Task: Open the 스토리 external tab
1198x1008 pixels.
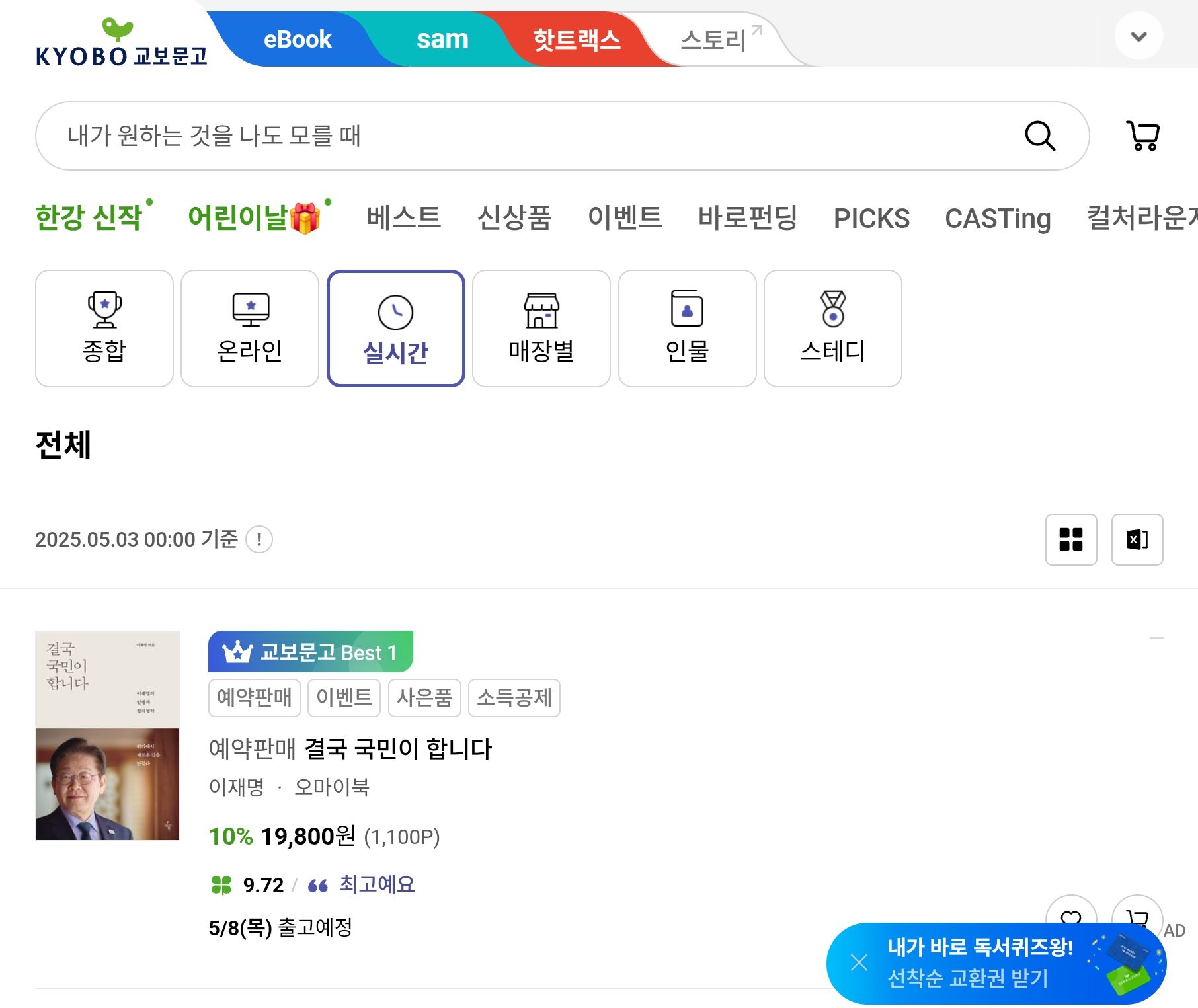Action: (x=721, y=40)
